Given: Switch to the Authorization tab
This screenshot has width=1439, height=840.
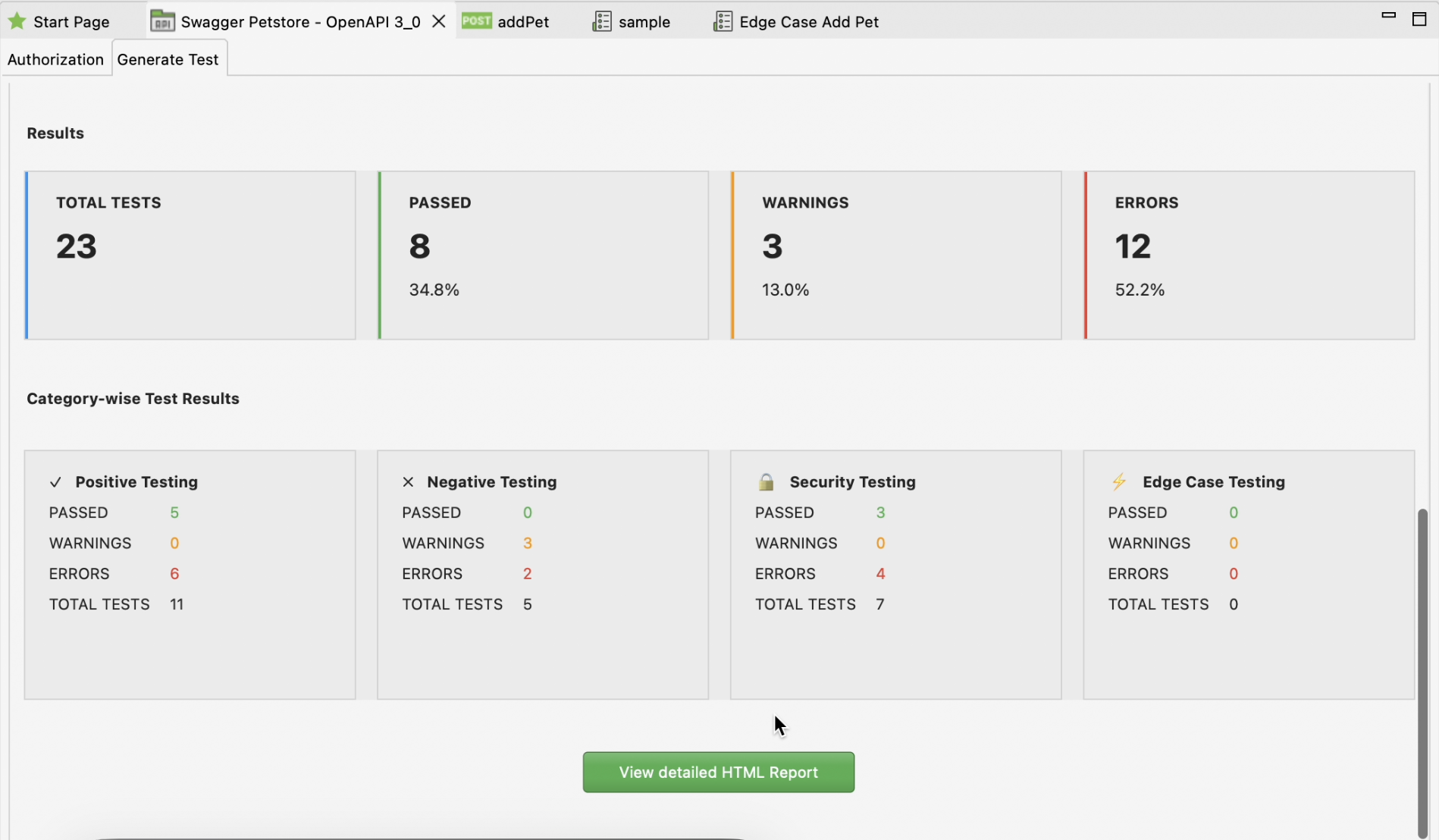Looking at the screenshot, I should (x=55, y=58).
